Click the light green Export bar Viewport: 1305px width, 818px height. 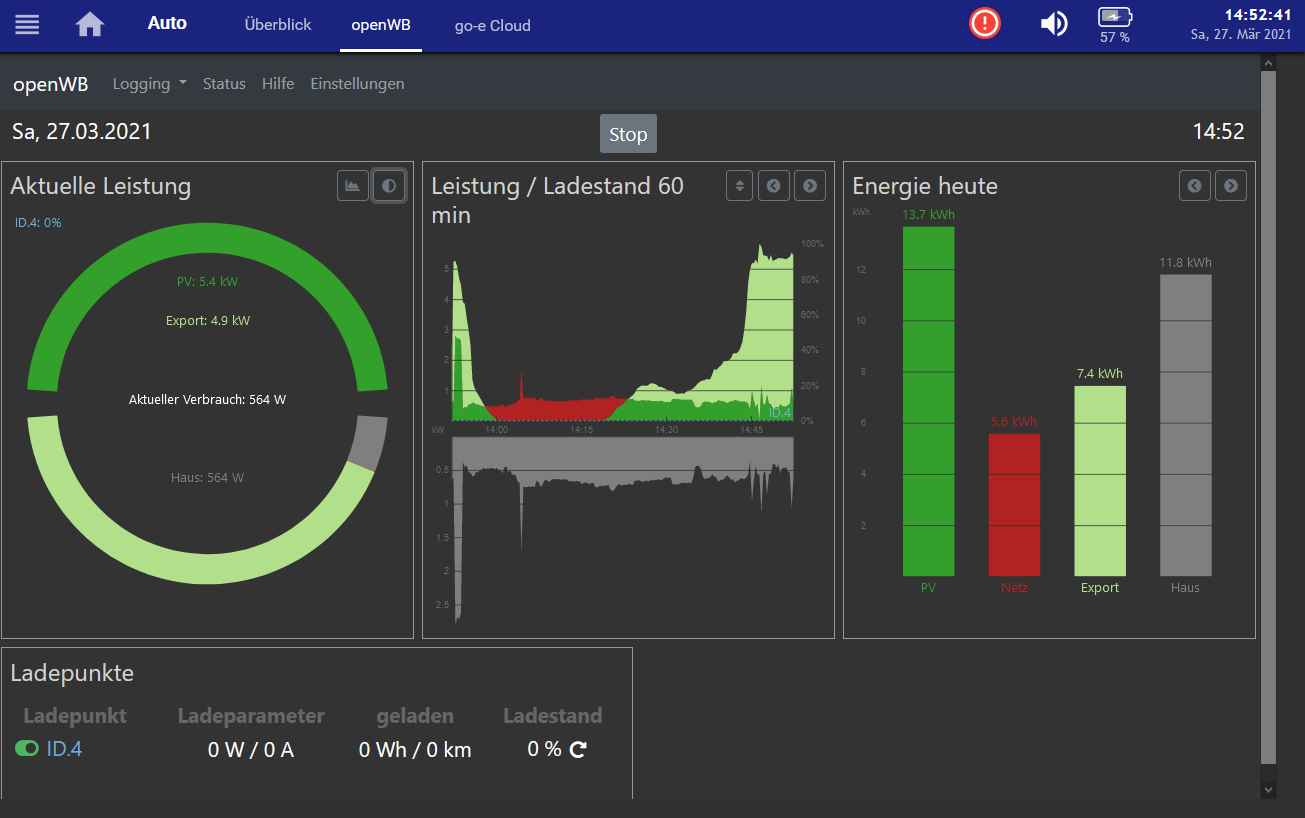(x=1100, y=481)
